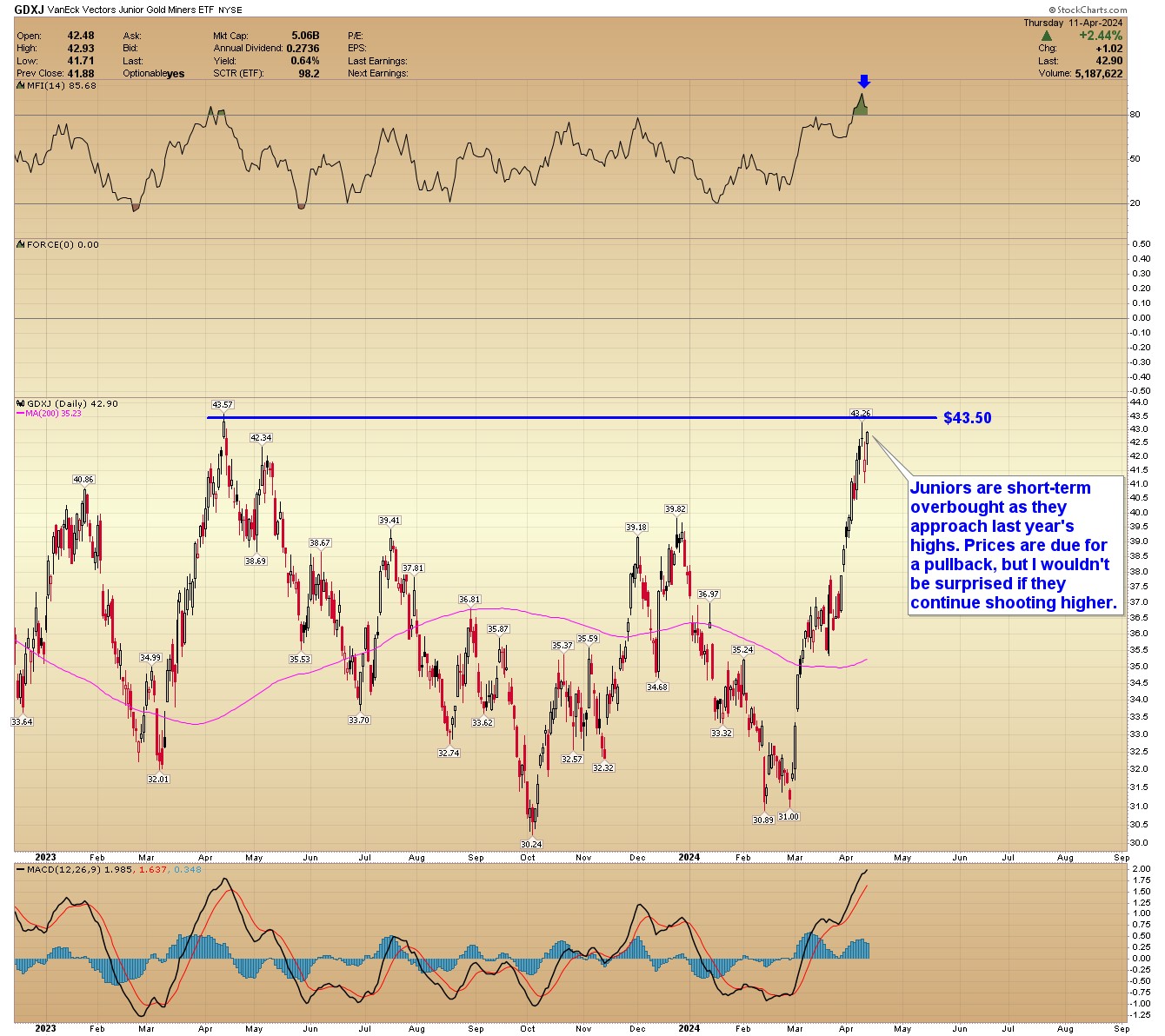Click the Volume value 5,187,622
1165x1036 pixels.
(x=1099, y=74)
